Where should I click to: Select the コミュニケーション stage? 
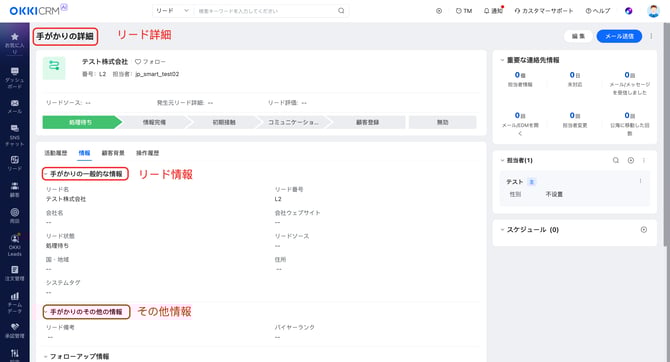293,122
